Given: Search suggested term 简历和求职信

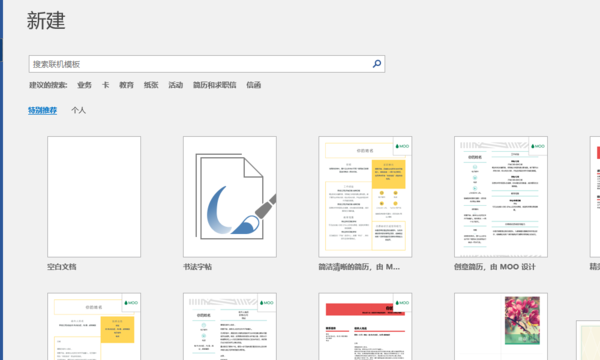Looking at the screenshot, I should click(x=215, y=85).
